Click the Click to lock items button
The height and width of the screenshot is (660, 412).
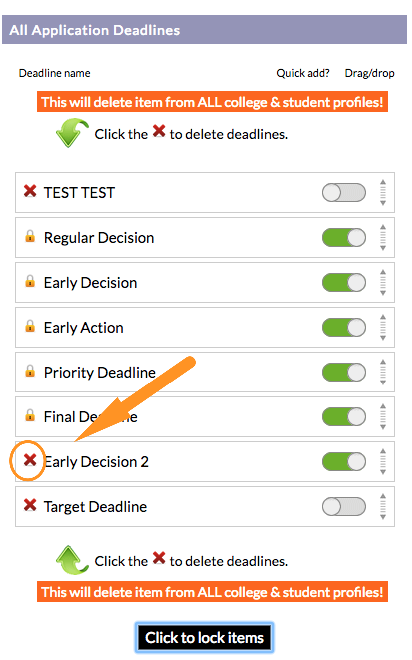tap(205, 638)
